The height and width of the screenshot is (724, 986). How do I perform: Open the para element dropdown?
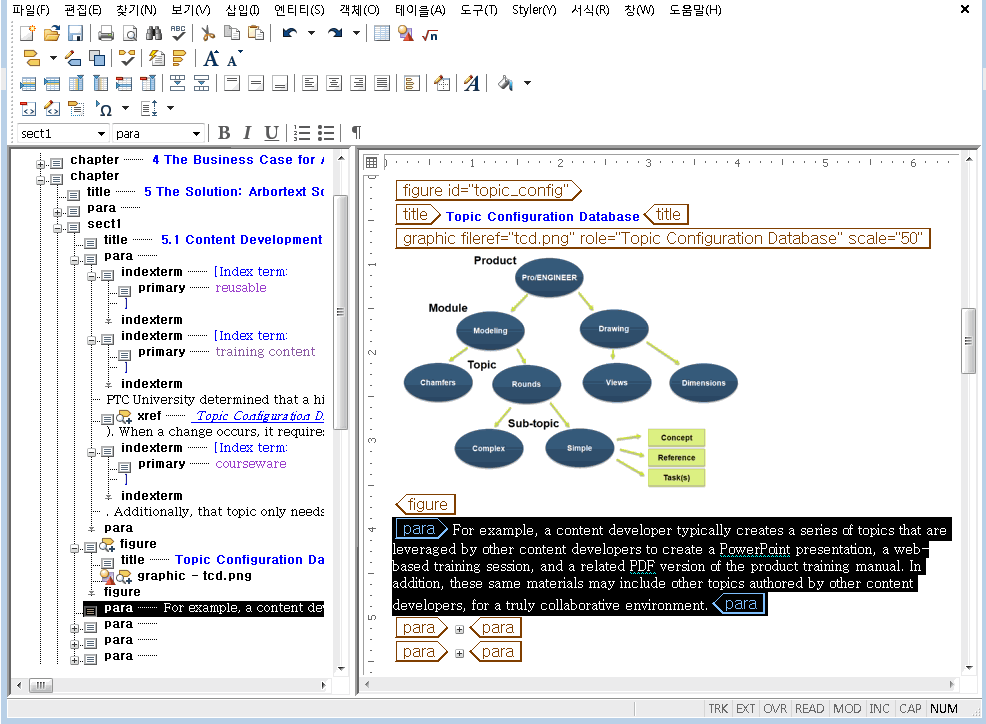196,134
